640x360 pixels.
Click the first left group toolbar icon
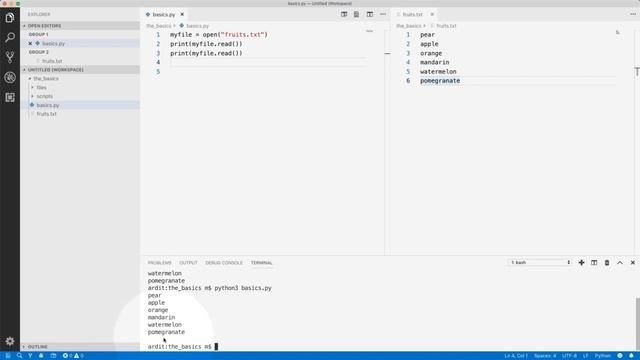[x=344, y=14]
